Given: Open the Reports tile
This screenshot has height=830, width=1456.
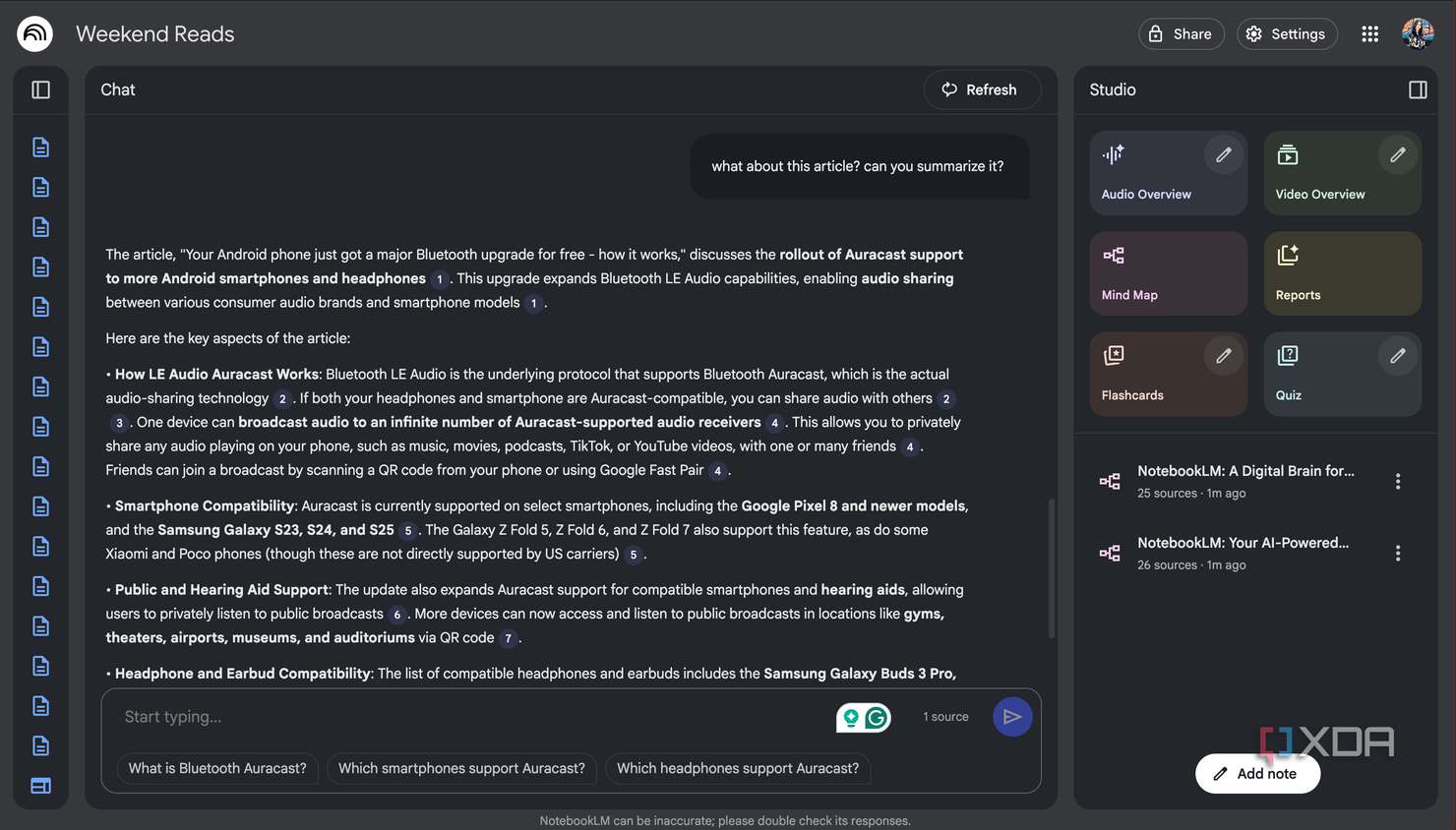Looking at the screenshot, I should pos(1343,273).
